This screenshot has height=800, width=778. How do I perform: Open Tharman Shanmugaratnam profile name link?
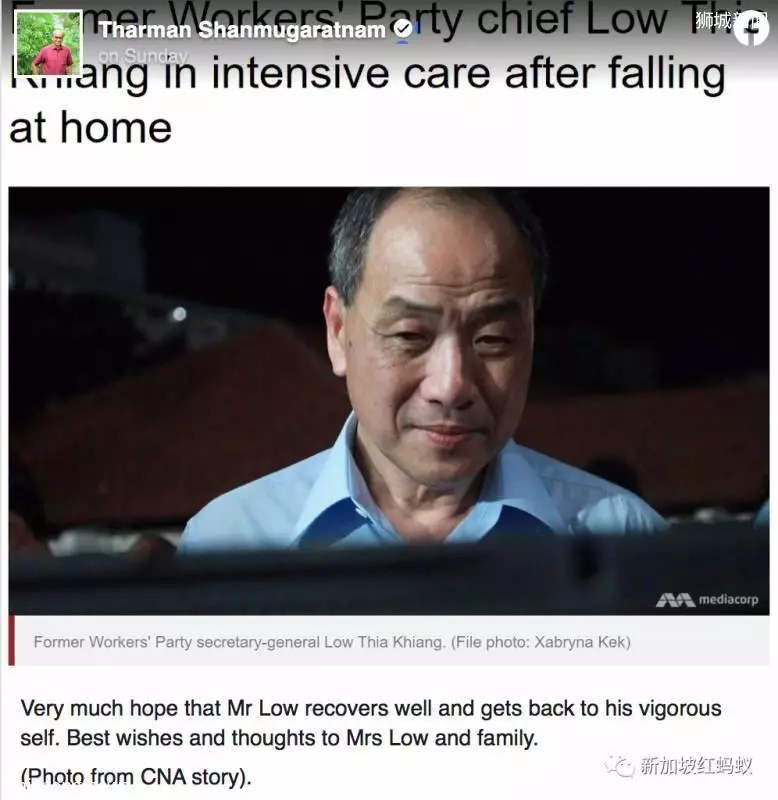pos(242,30)
